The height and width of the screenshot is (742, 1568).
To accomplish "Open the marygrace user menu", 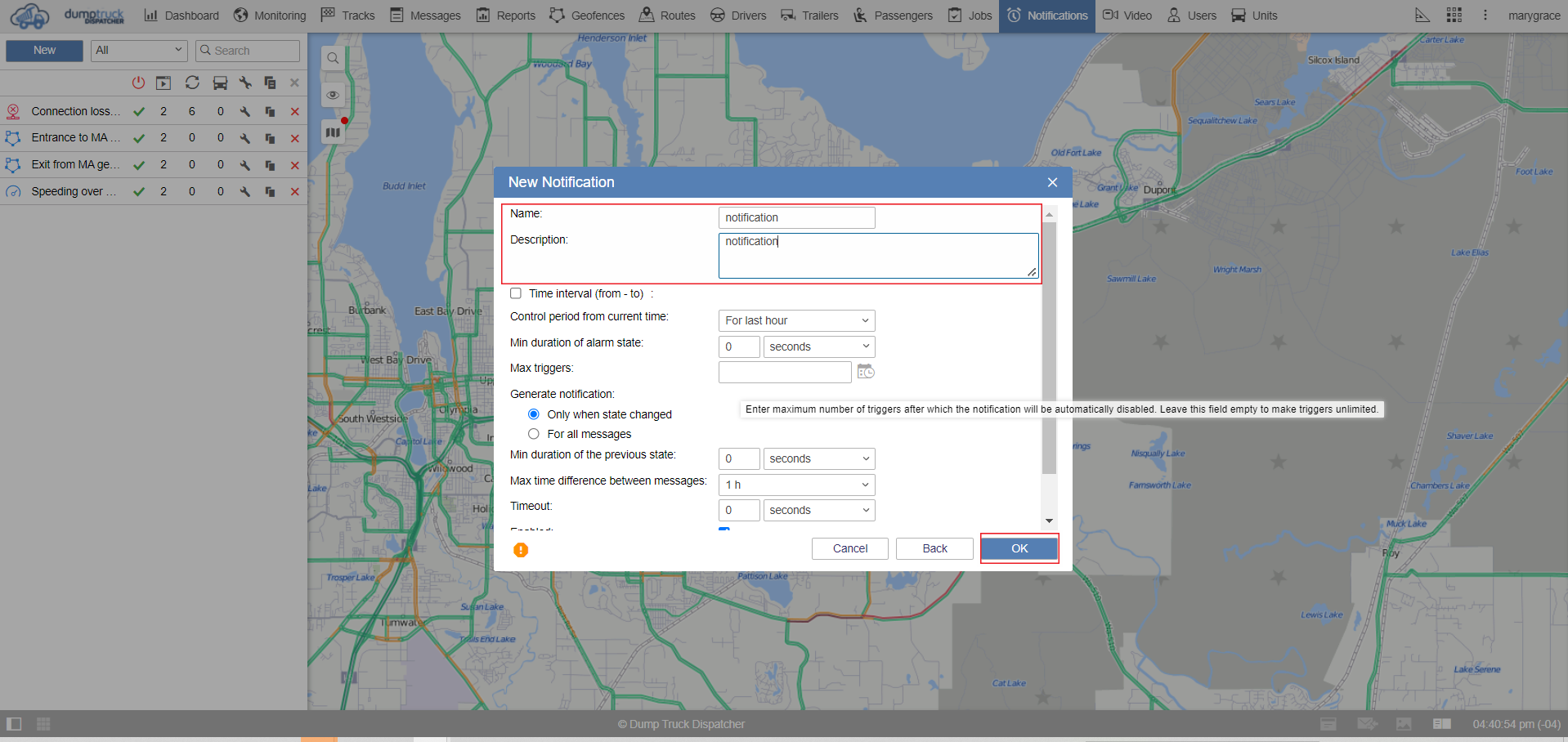I will (x=1534, y=16).
